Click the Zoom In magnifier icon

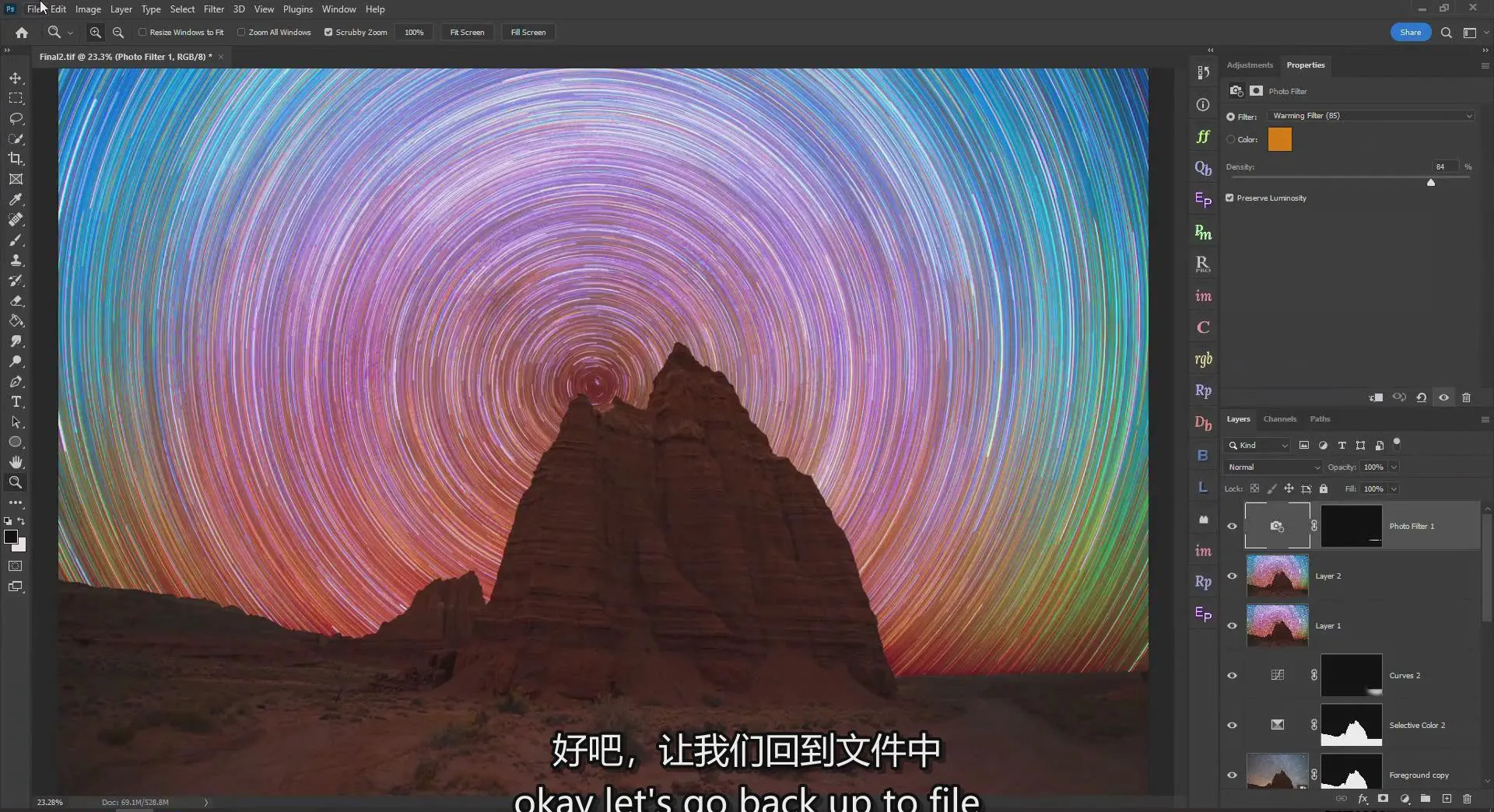(x=95, y=33)
